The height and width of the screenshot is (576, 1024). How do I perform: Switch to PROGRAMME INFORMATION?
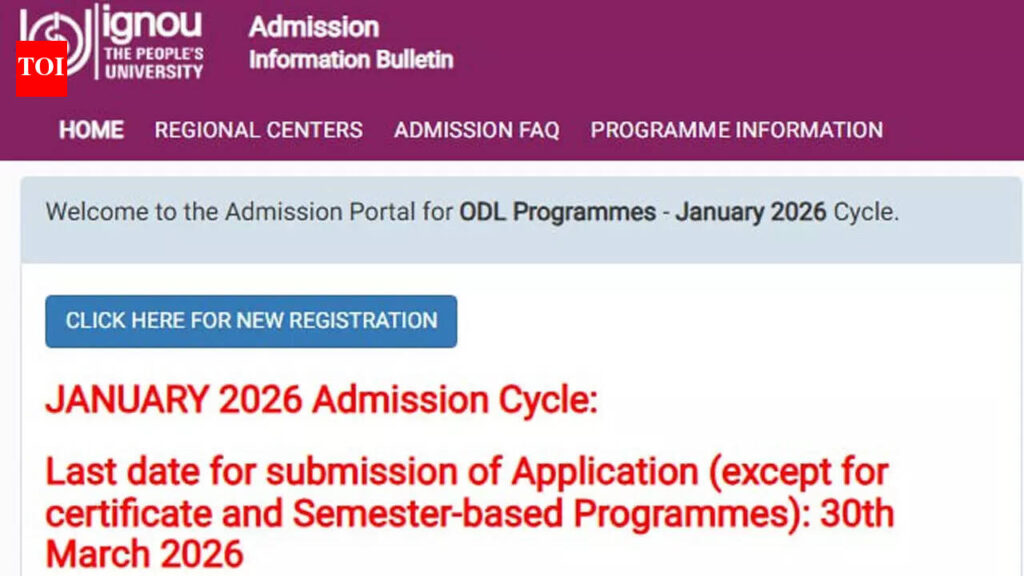point(736,130)
